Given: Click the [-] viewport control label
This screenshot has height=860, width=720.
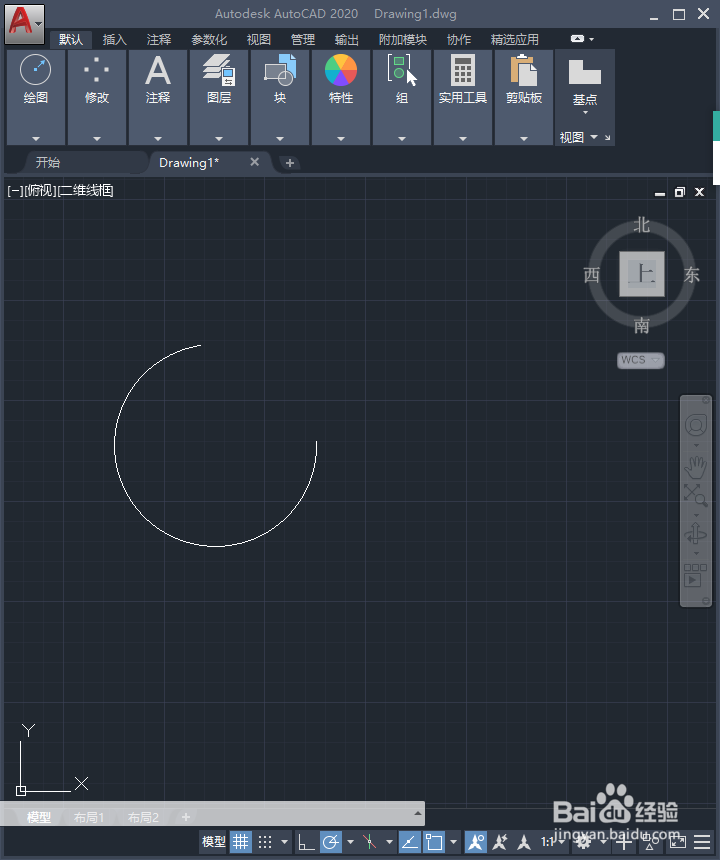Looking at the screenshot, I should (x=15, y=190).
